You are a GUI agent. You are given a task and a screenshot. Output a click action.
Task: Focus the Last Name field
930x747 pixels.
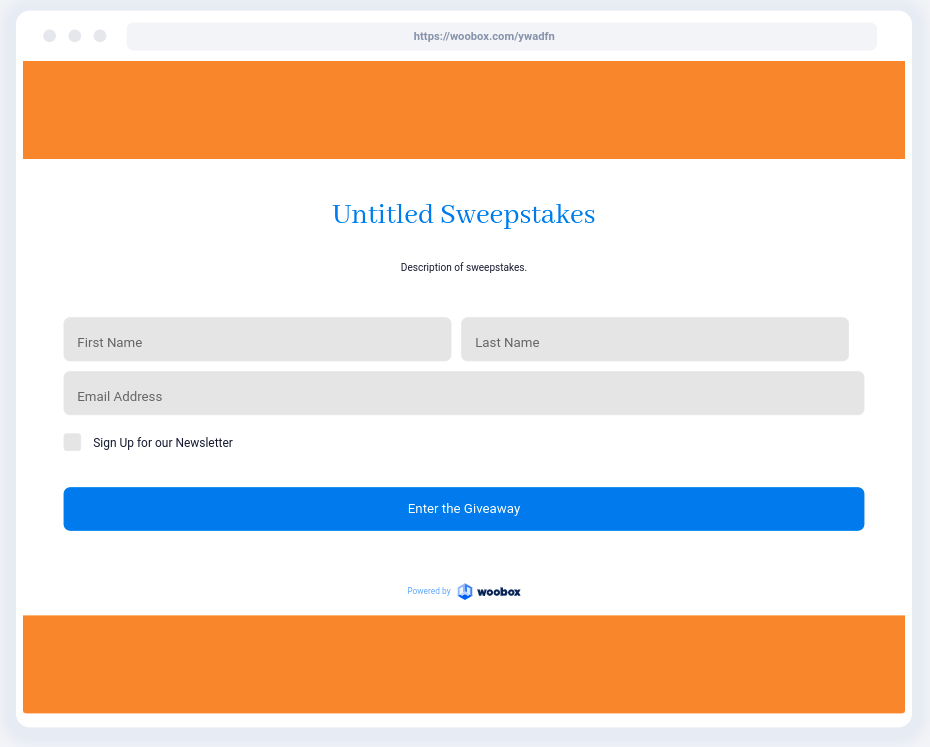[x=654, y=340]
